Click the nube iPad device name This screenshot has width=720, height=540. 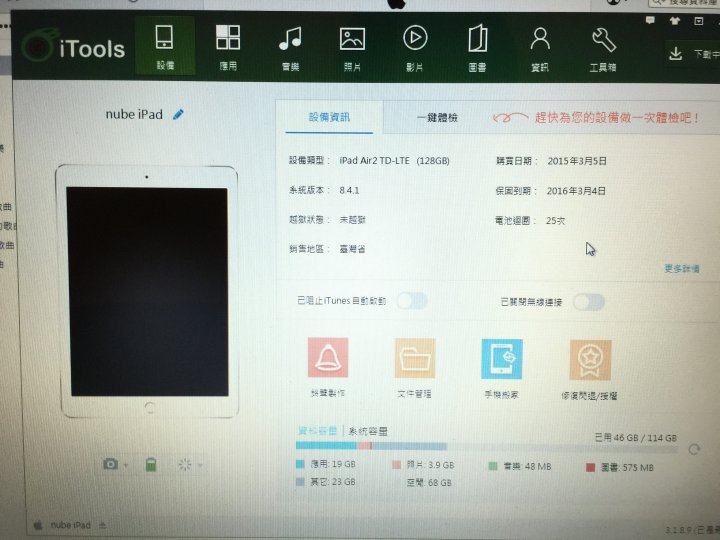tap(134, 114)
